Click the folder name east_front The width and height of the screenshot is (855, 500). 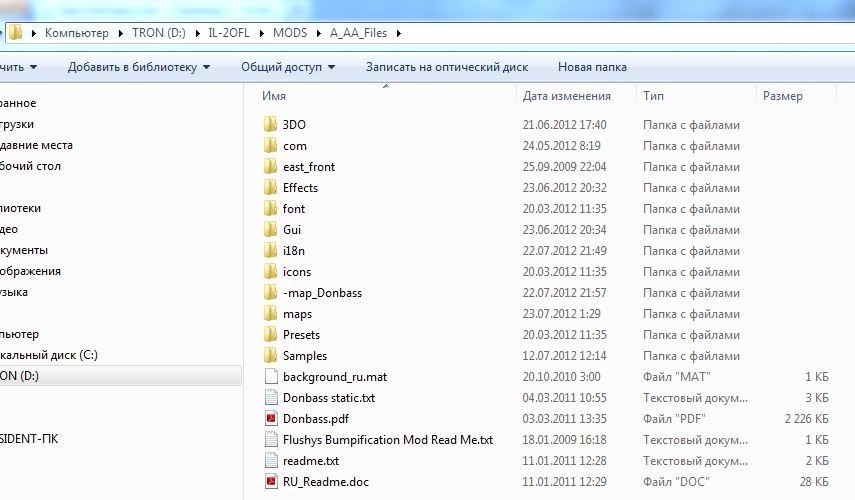coord(309,167)
